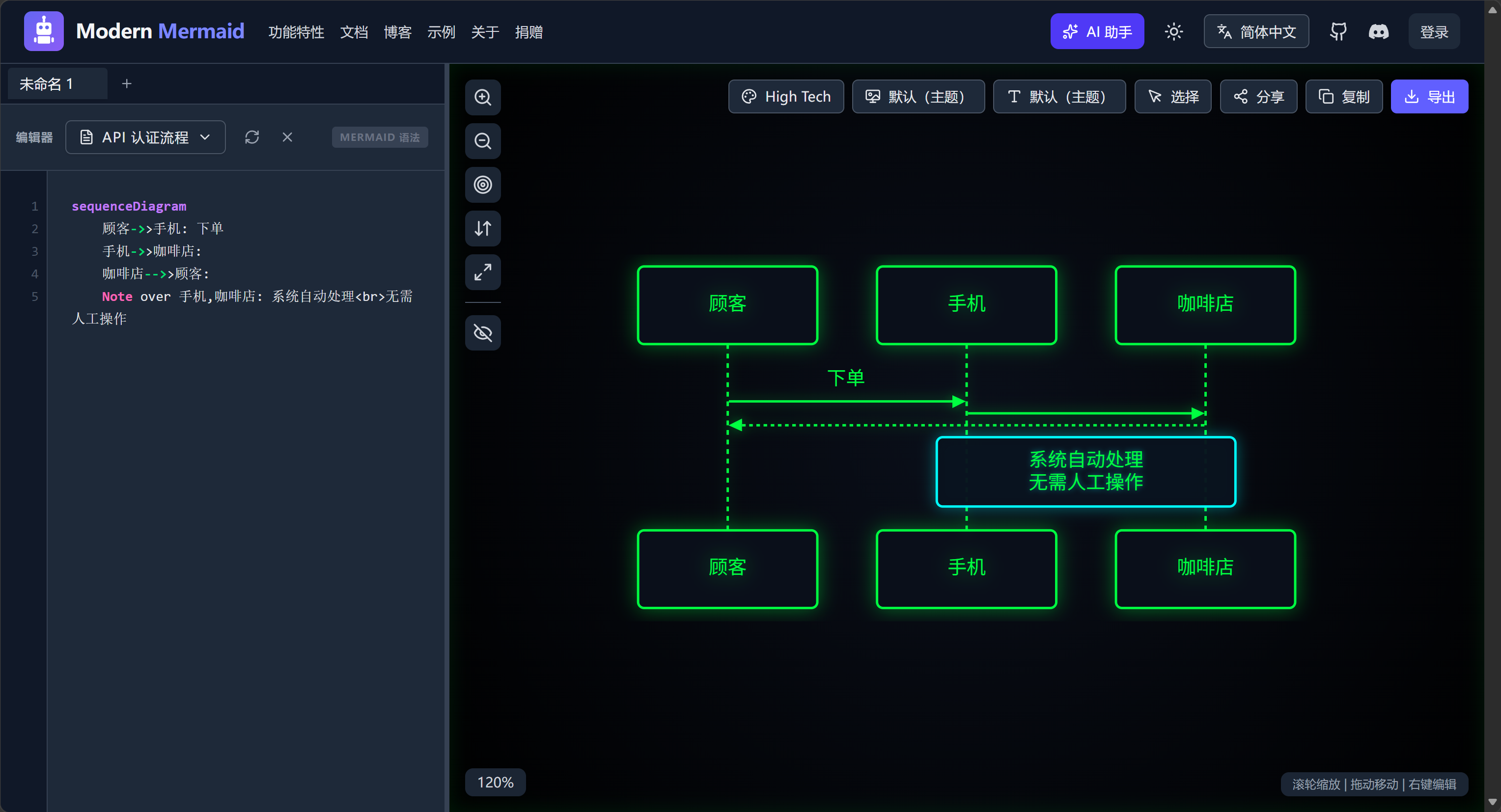
Task: Open the AI 助手 assistant
Action: 1097,31
